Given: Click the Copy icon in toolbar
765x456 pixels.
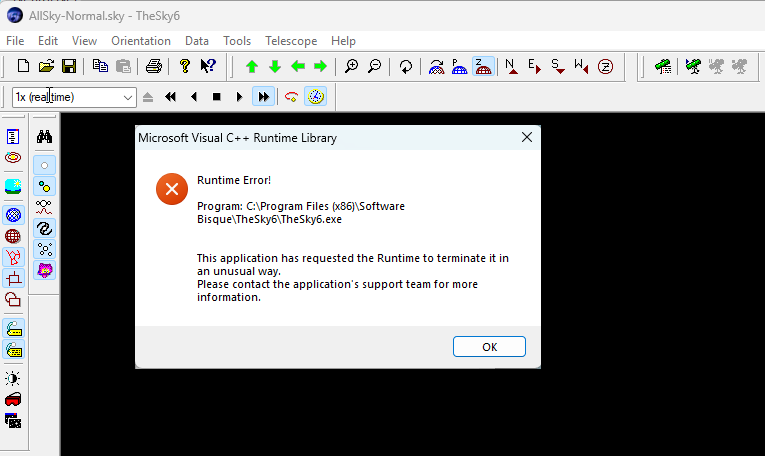Looking at the screenshot, I should (x=101, y=66).
